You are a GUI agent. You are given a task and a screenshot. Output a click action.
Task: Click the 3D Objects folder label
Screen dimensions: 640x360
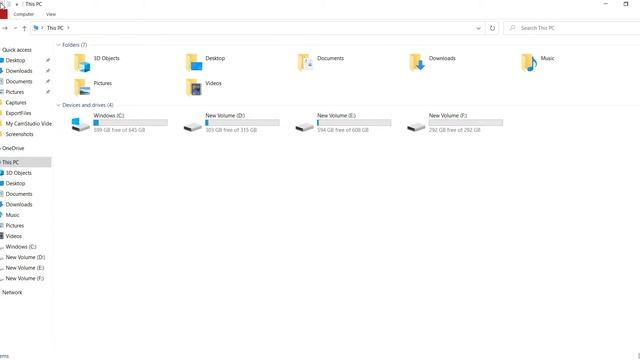(107, 58)
